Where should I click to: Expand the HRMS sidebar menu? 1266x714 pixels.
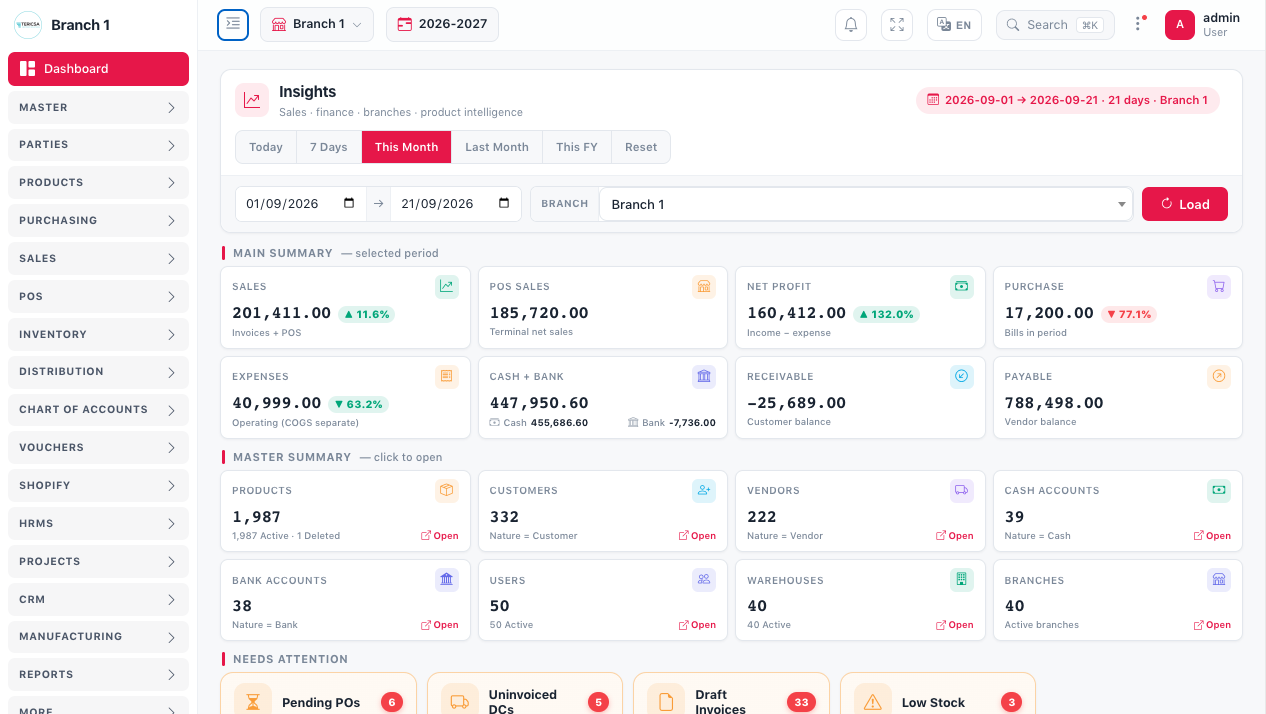point(98,523)
